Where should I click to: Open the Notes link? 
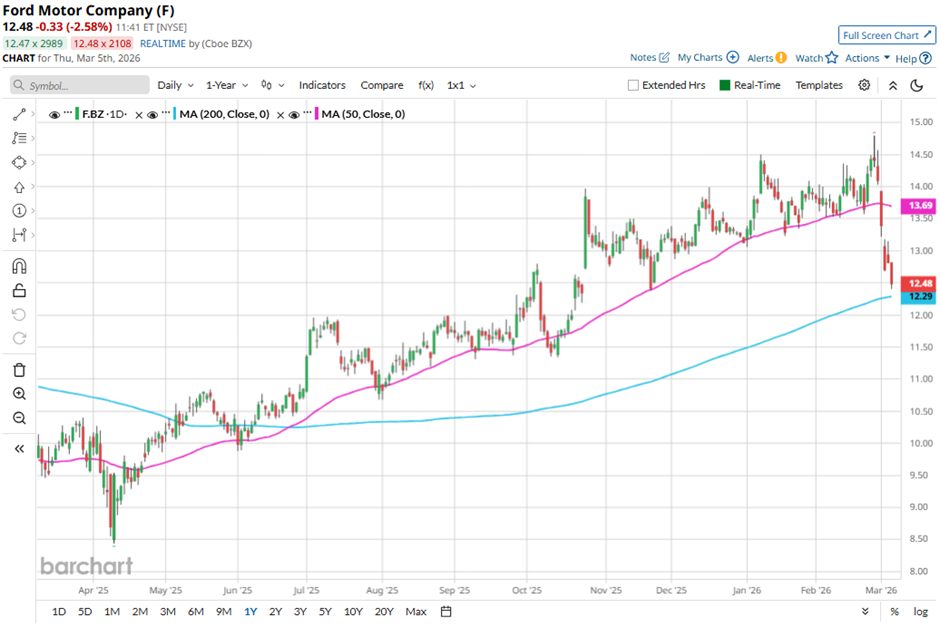[649, 58]
